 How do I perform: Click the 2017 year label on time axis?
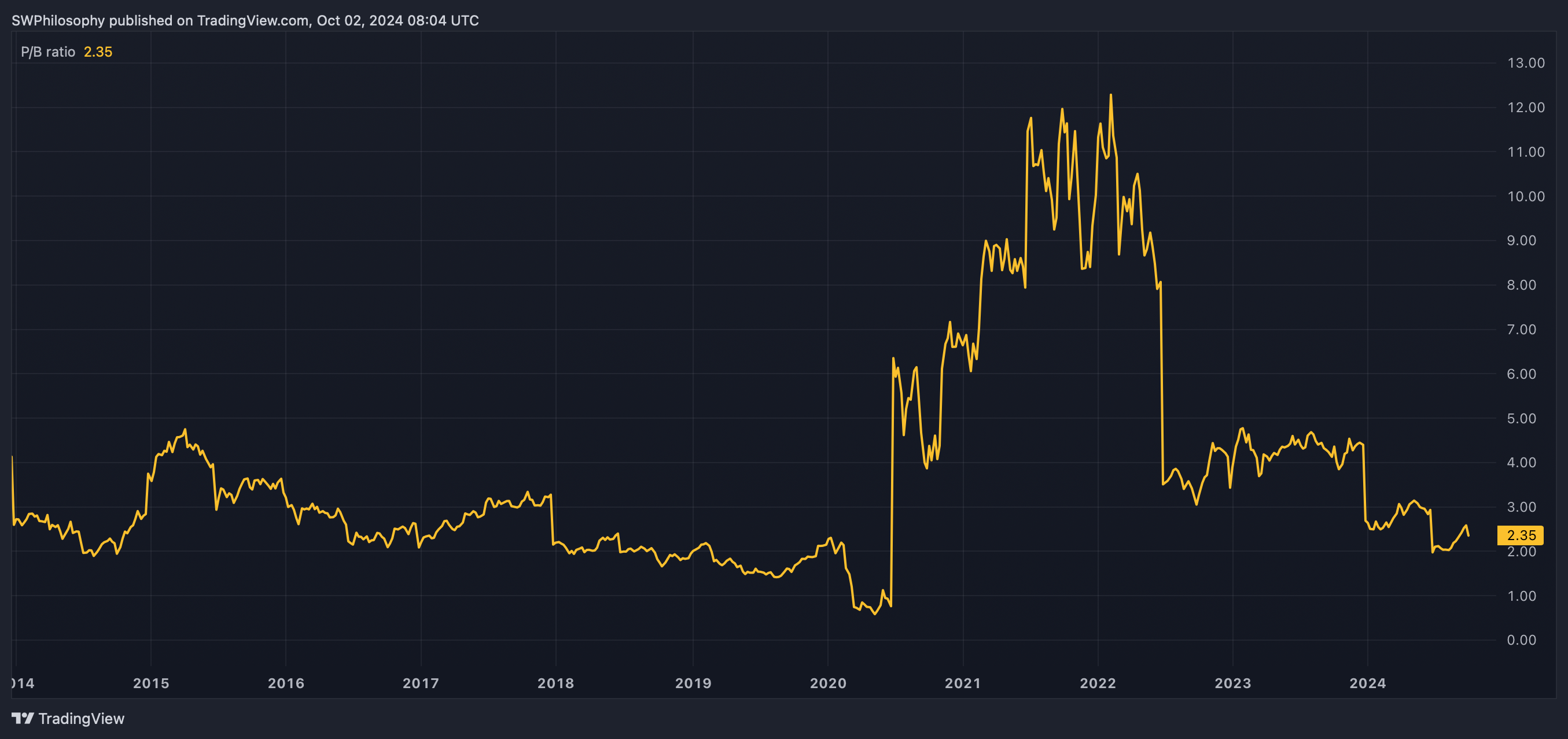(x=421, y=683)
